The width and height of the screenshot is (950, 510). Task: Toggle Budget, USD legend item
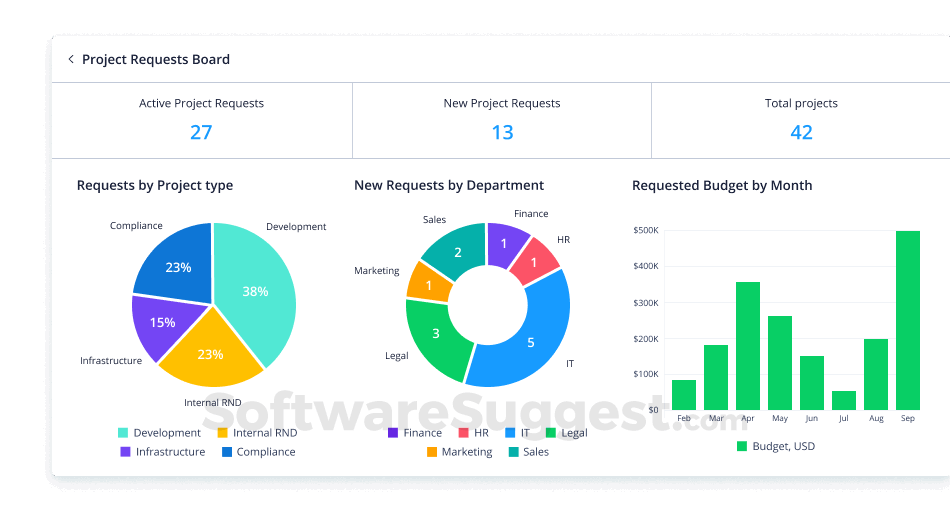776,446
